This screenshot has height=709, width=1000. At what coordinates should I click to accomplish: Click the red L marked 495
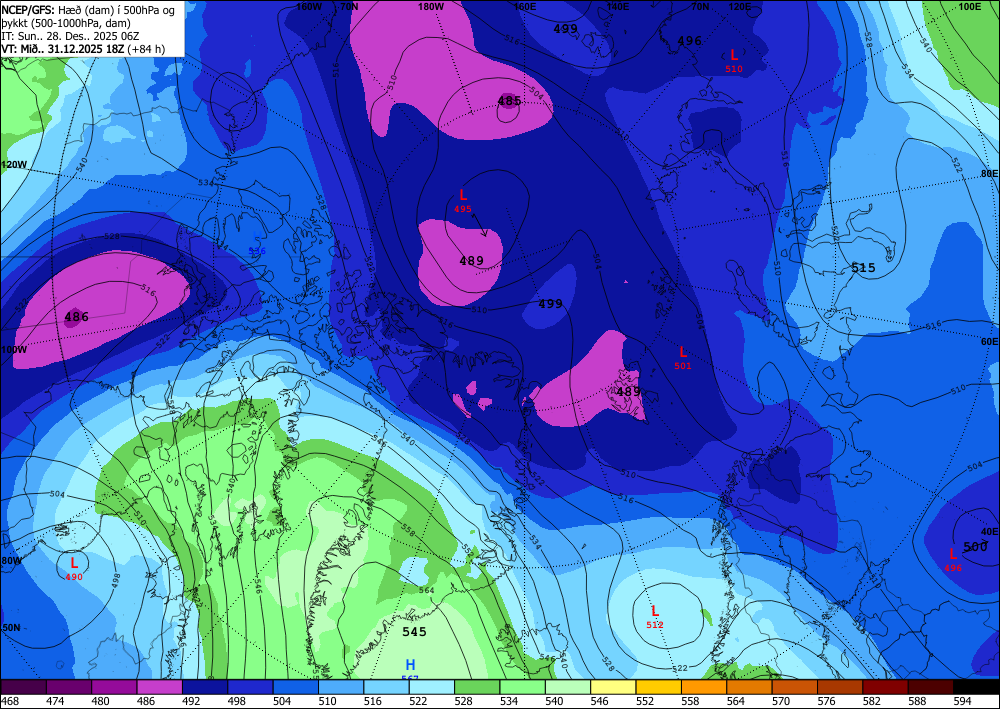pyautogui.click(x=463, y=196)
